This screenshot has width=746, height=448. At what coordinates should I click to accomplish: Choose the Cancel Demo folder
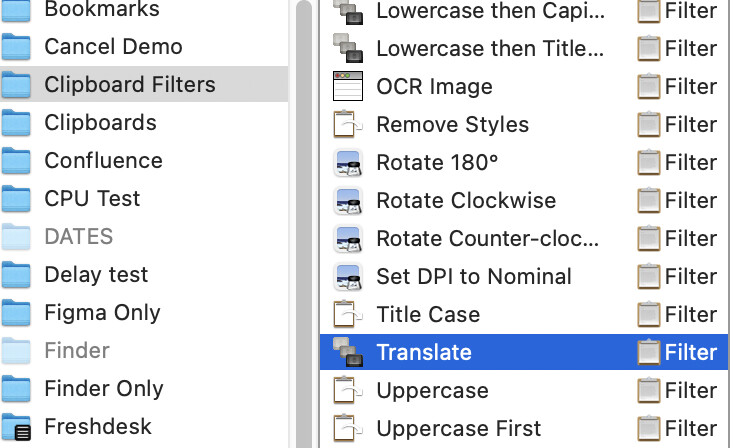(x=144, y=46)
